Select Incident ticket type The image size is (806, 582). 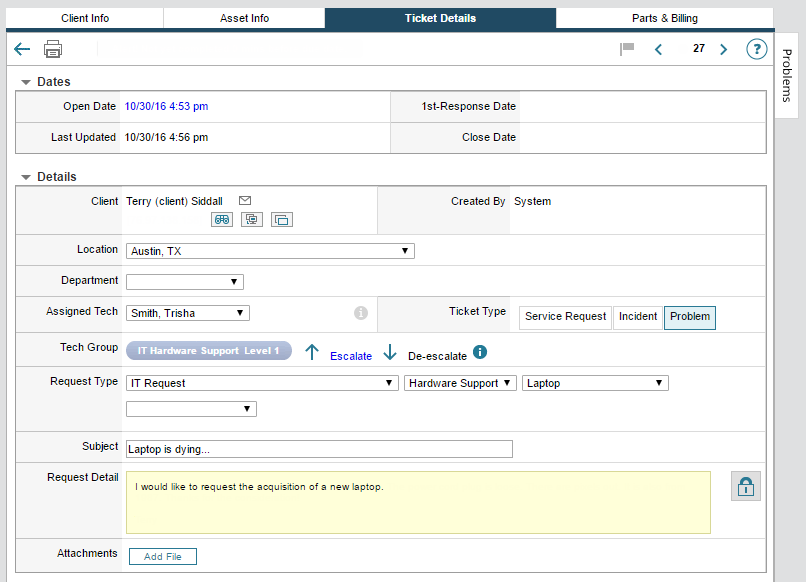[638, 317]
